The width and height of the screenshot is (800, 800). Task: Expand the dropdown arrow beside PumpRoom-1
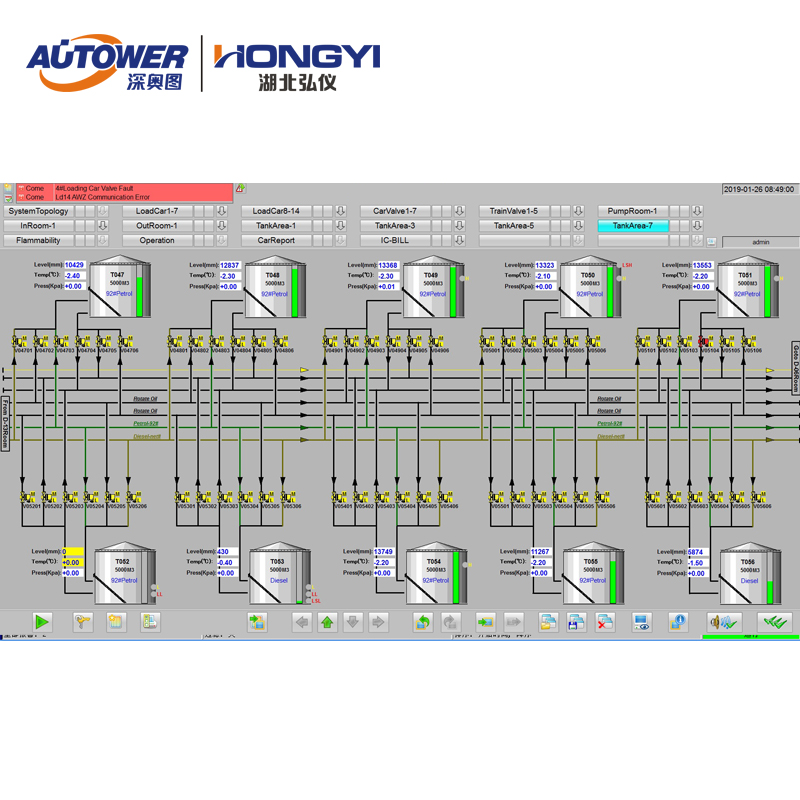click(697, 211)
